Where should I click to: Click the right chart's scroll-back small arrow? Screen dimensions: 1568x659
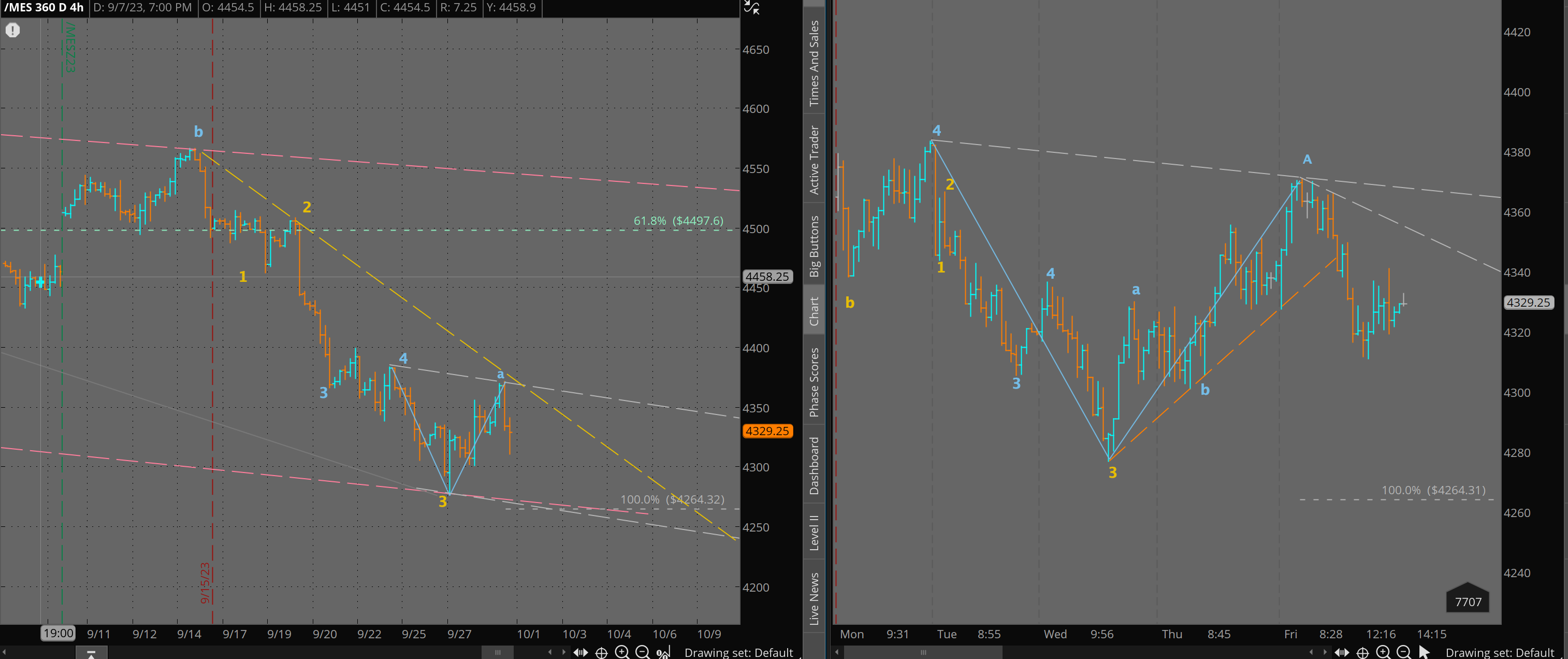coord(1311,652)
